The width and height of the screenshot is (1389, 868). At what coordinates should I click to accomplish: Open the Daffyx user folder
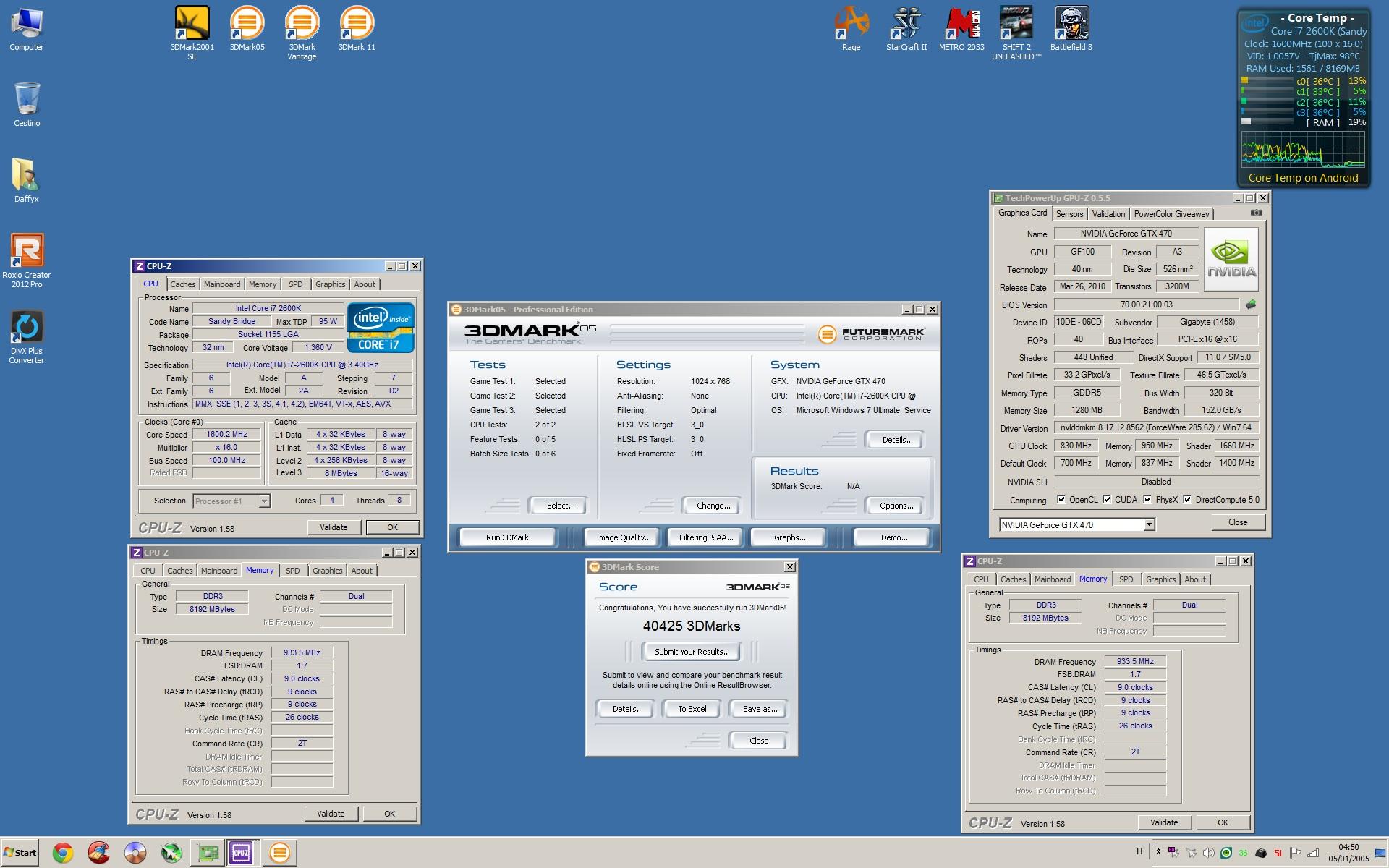(27, 181)
